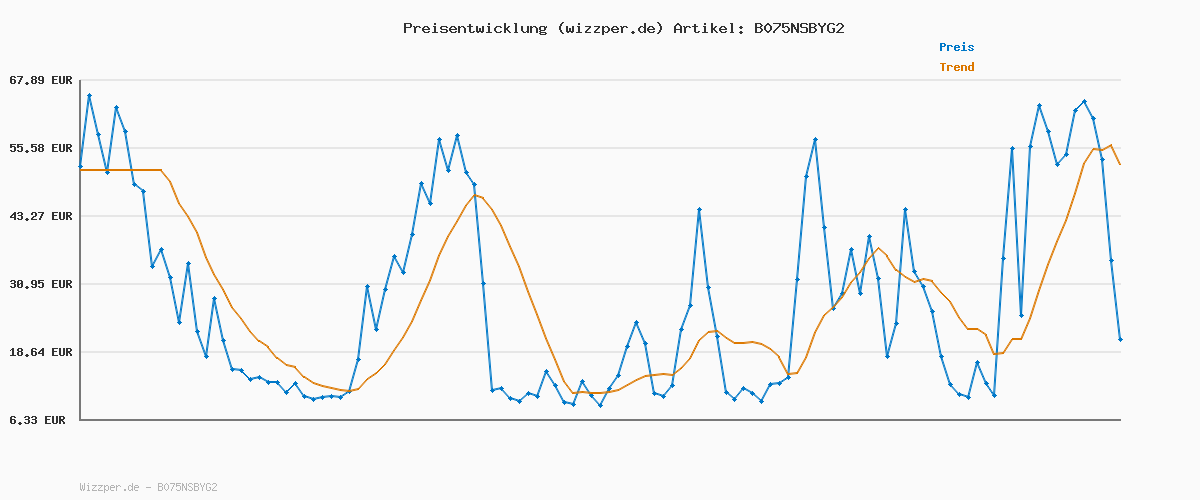Click the 30.95 EUR axis label
1200x500 pixels.
(x=41, y=284)
